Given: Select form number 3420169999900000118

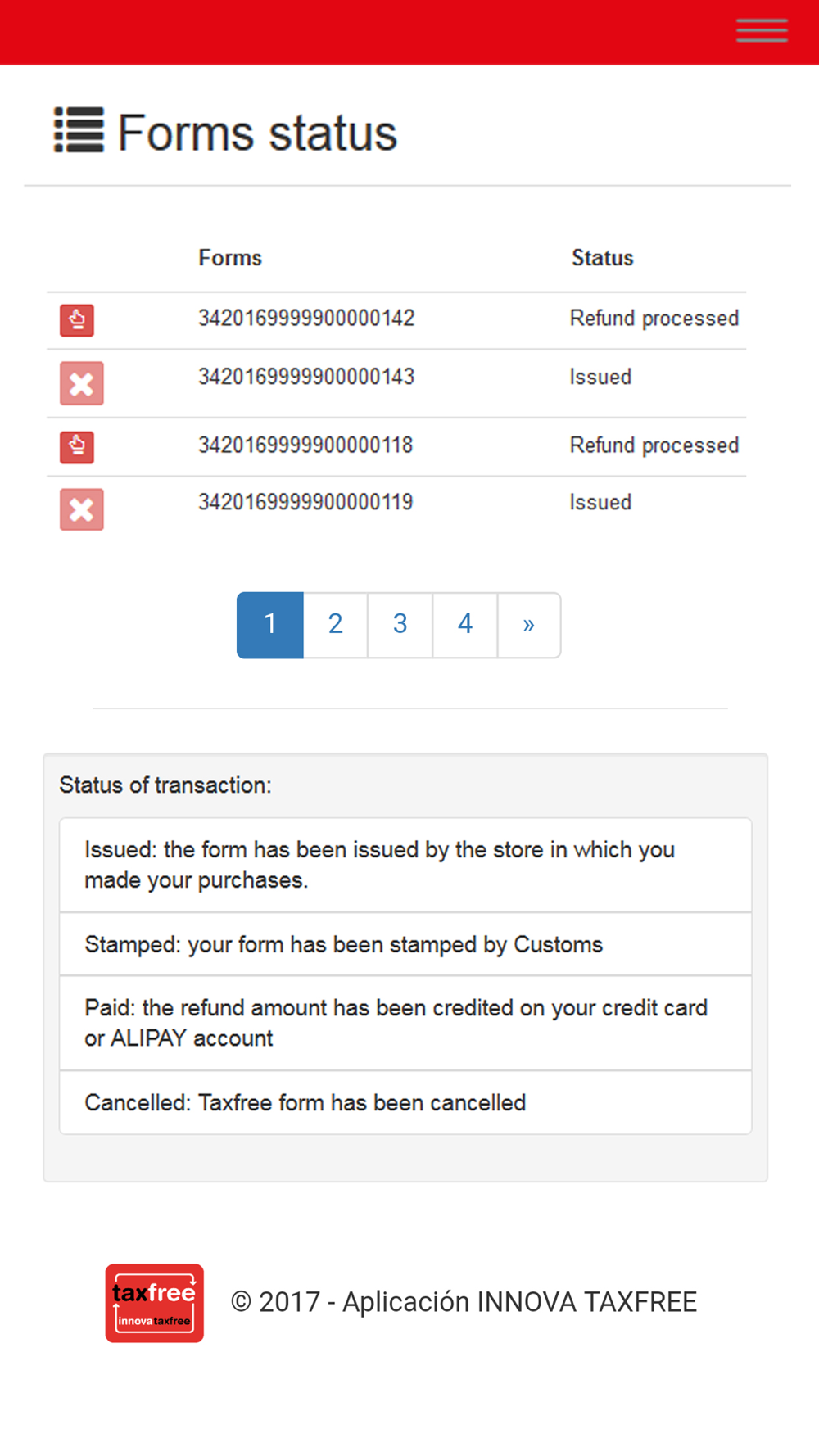Looking at the screenshot, I should (x=305, y=445).
